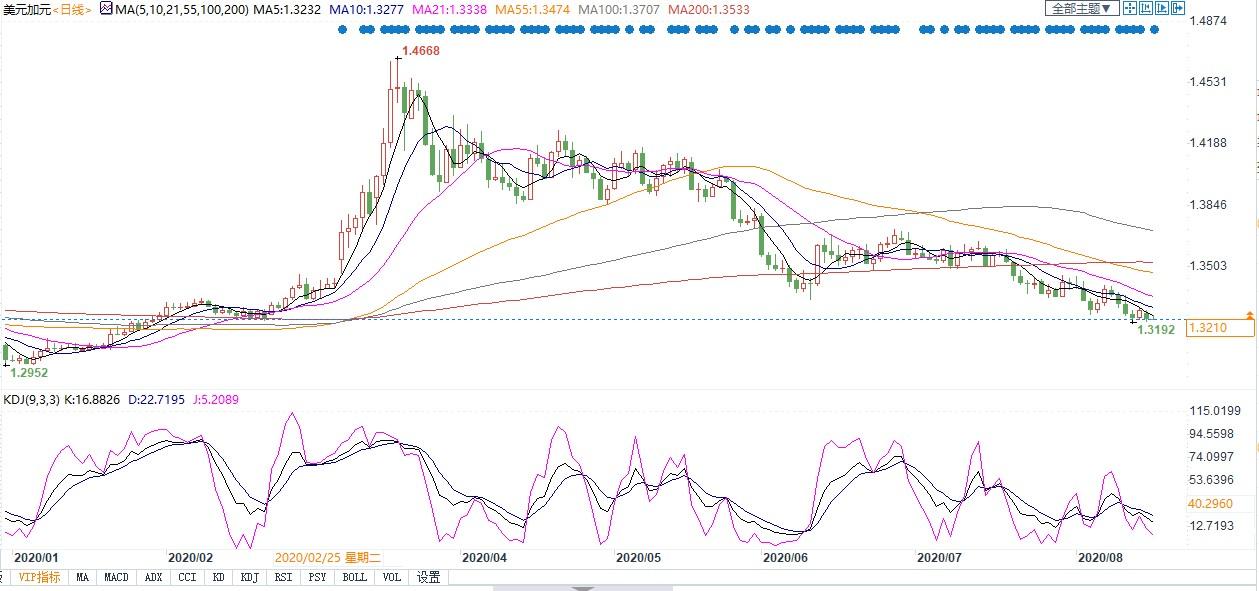Screen dimensions: 1259x591
Task: Click the crosshair cursor icon
Action: click(x=1130, y=8)
